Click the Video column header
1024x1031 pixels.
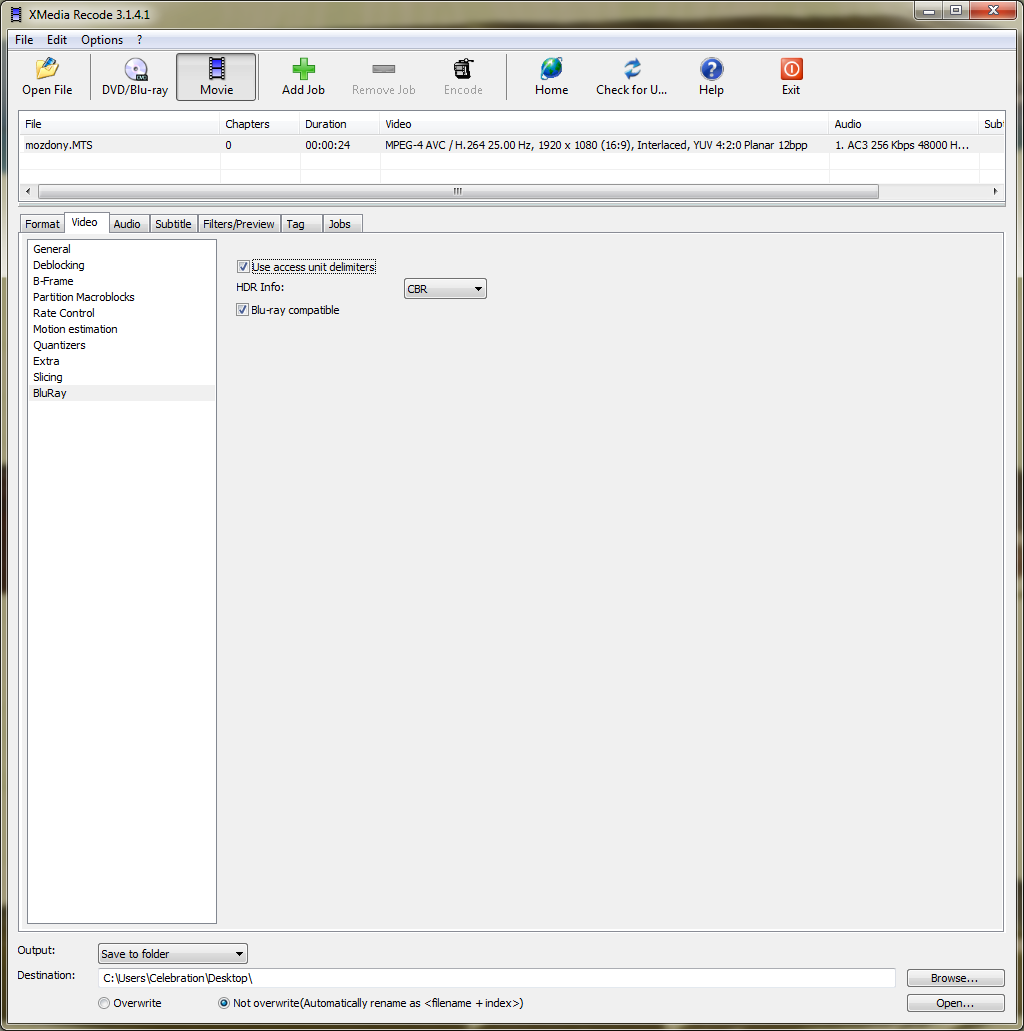pyautogui.click(x=604, y=124)
